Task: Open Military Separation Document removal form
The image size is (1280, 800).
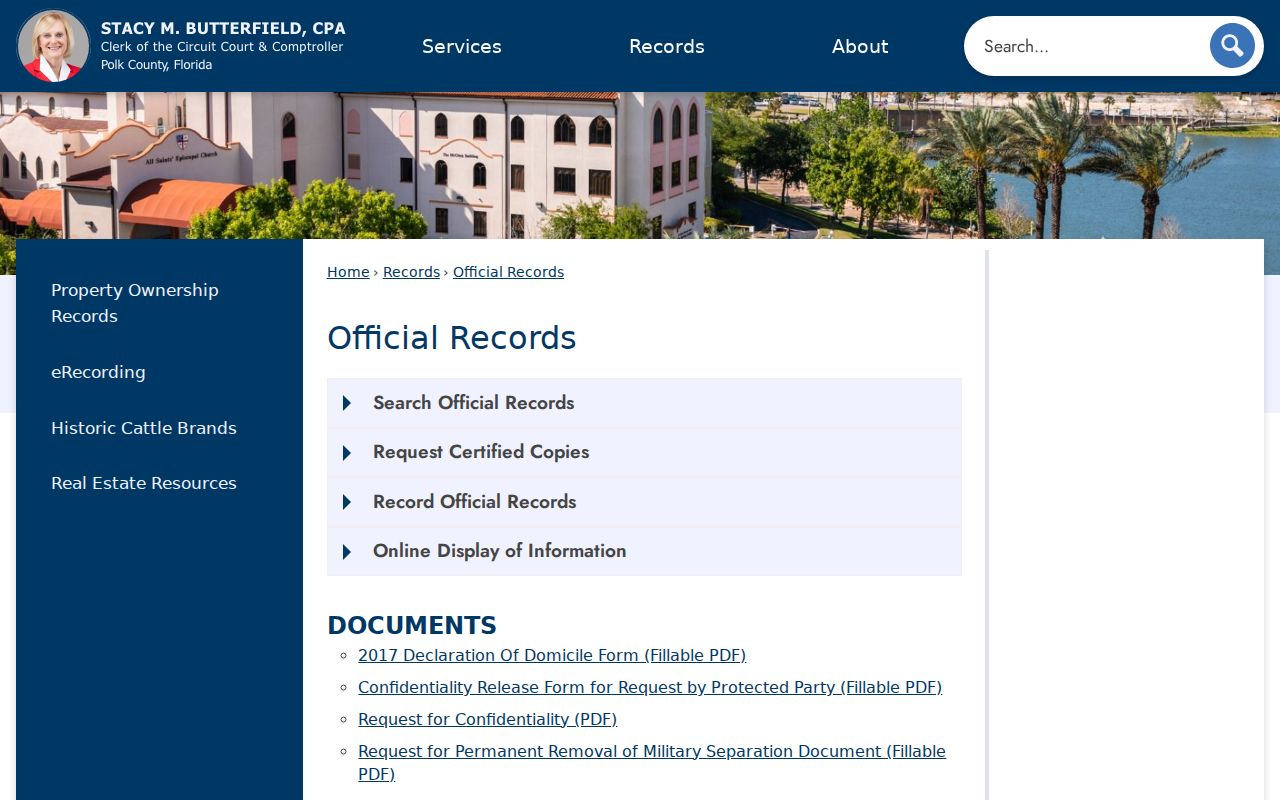Action: tap(652, 763)
